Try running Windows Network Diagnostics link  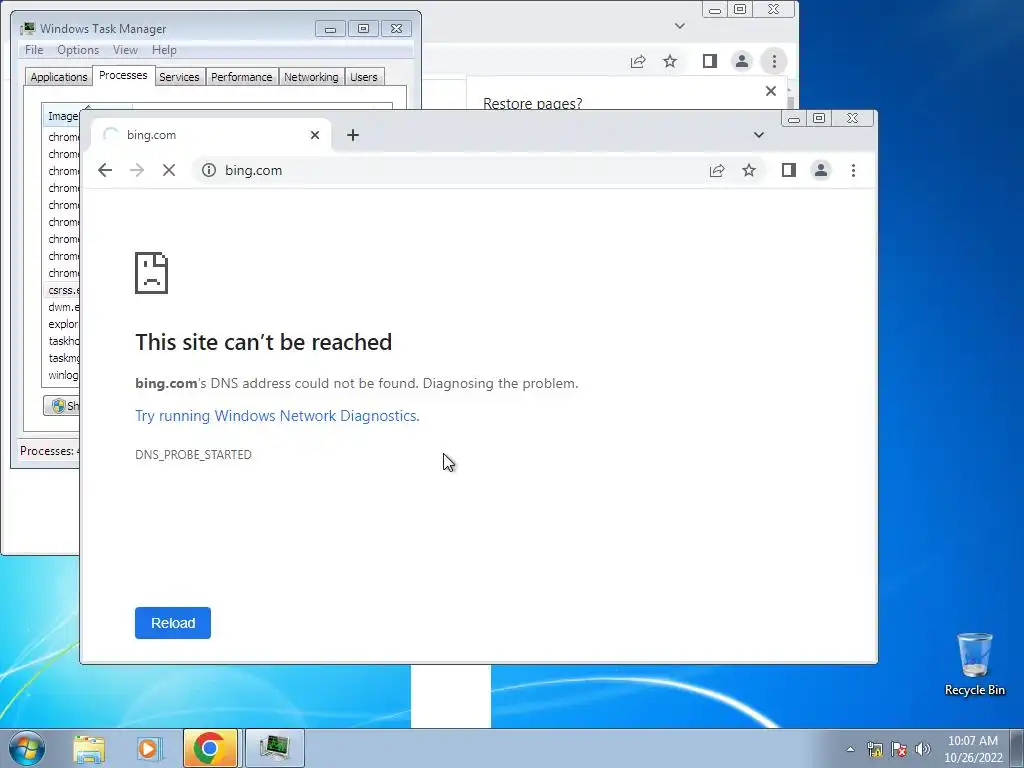tap(278, 416)
